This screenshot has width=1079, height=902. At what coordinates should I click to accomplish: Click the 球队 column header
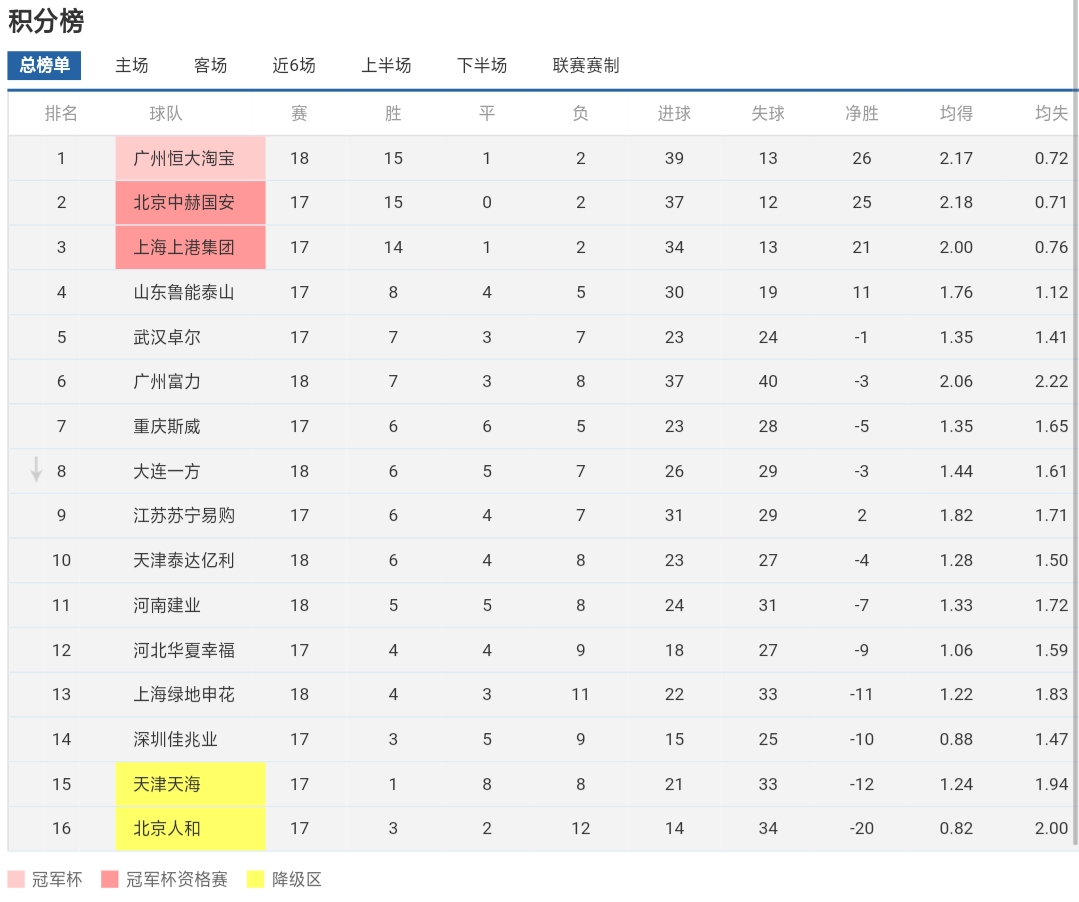(x=166, y=114)
